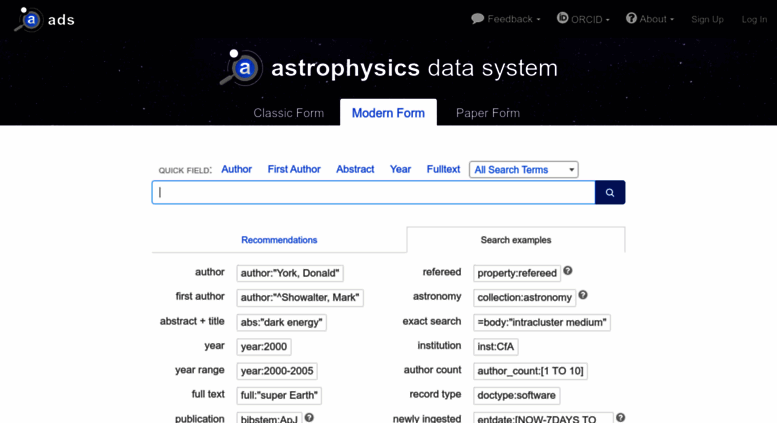Use example doctype:software

[516, 395]
